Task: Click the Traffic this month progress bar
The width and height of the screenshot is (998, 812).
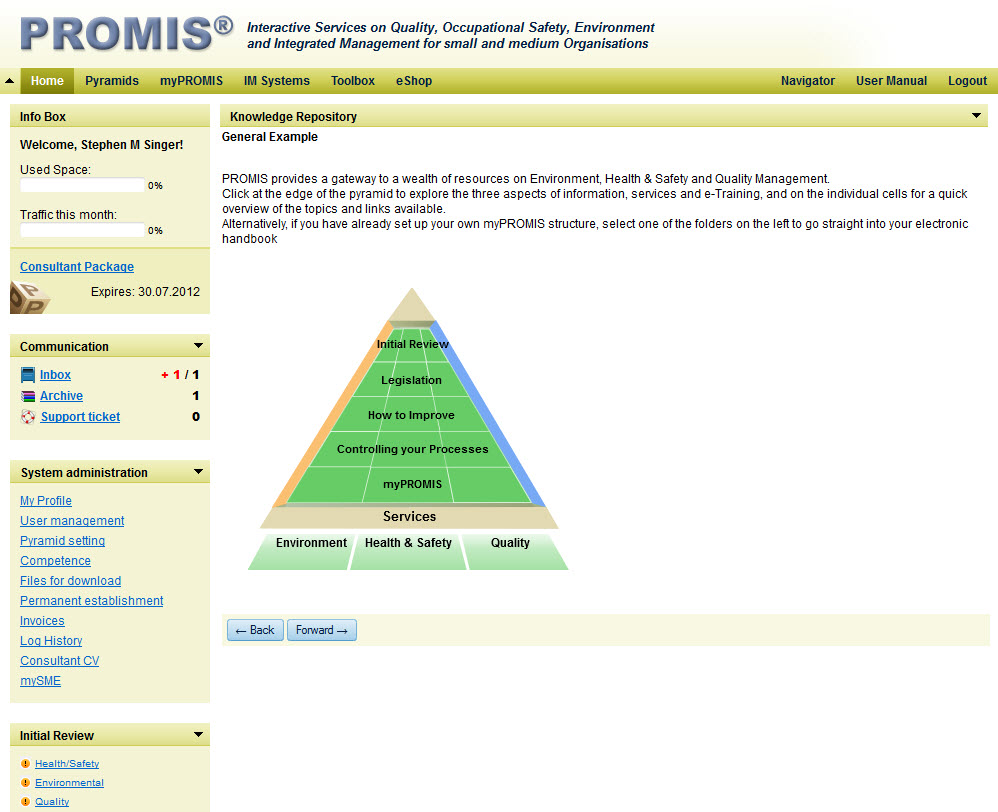Action: tap(83, 230)
